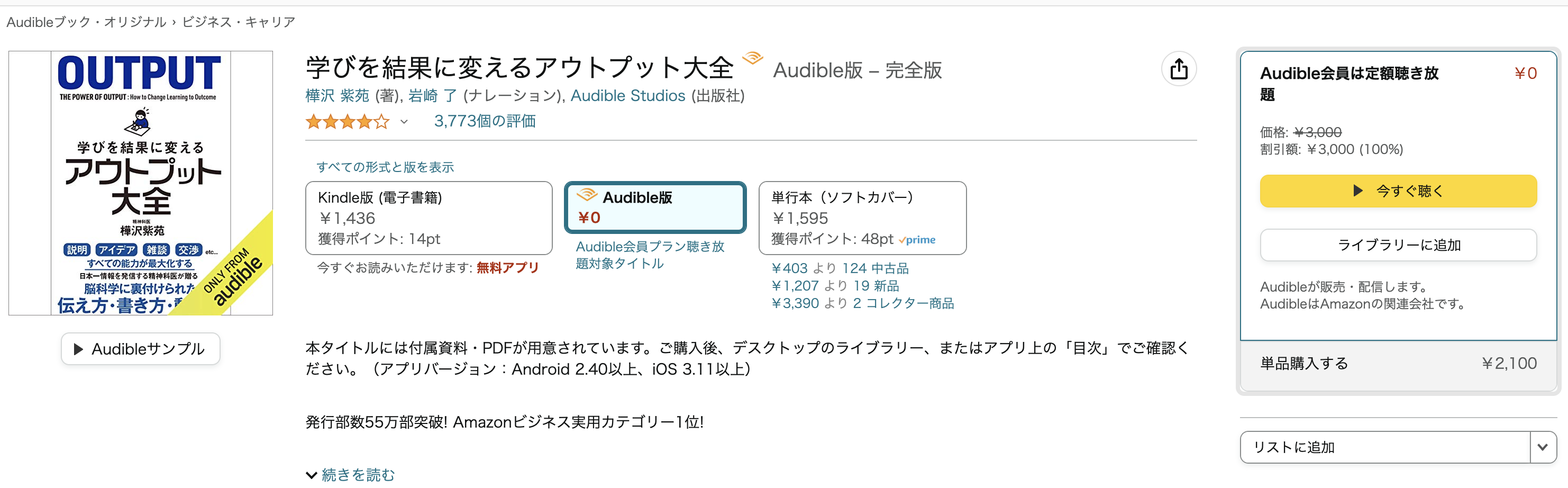
Task: Open the ビジネス・キャリア breadcrumb category
Action: 239,22
